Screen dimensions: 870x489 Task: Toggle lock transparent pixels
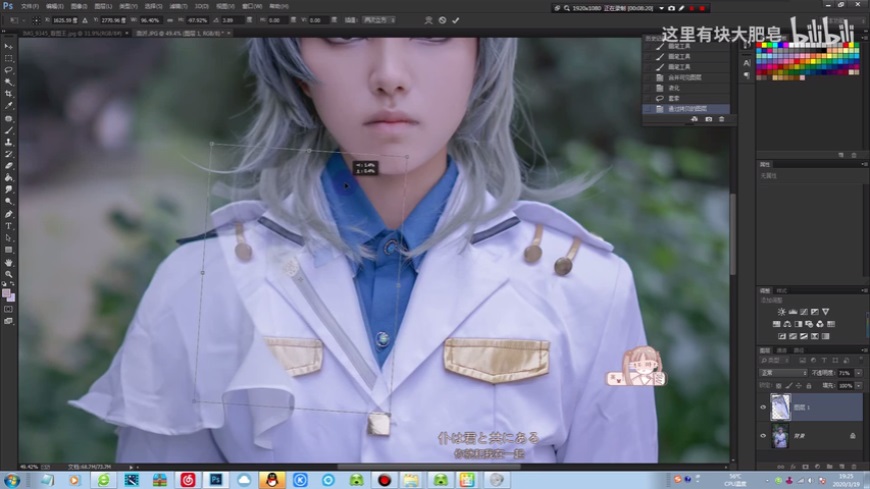(778, 386)
